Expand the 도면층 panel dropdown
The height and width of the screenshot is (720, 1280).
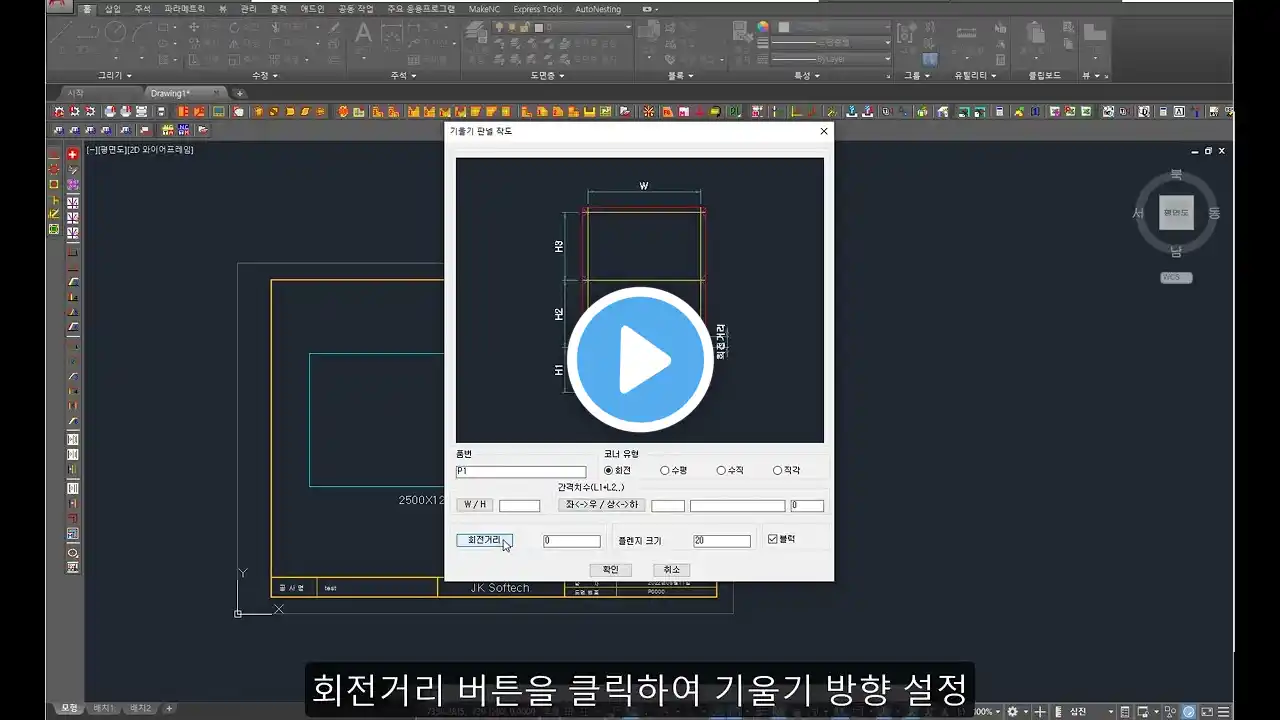(547, 75)
